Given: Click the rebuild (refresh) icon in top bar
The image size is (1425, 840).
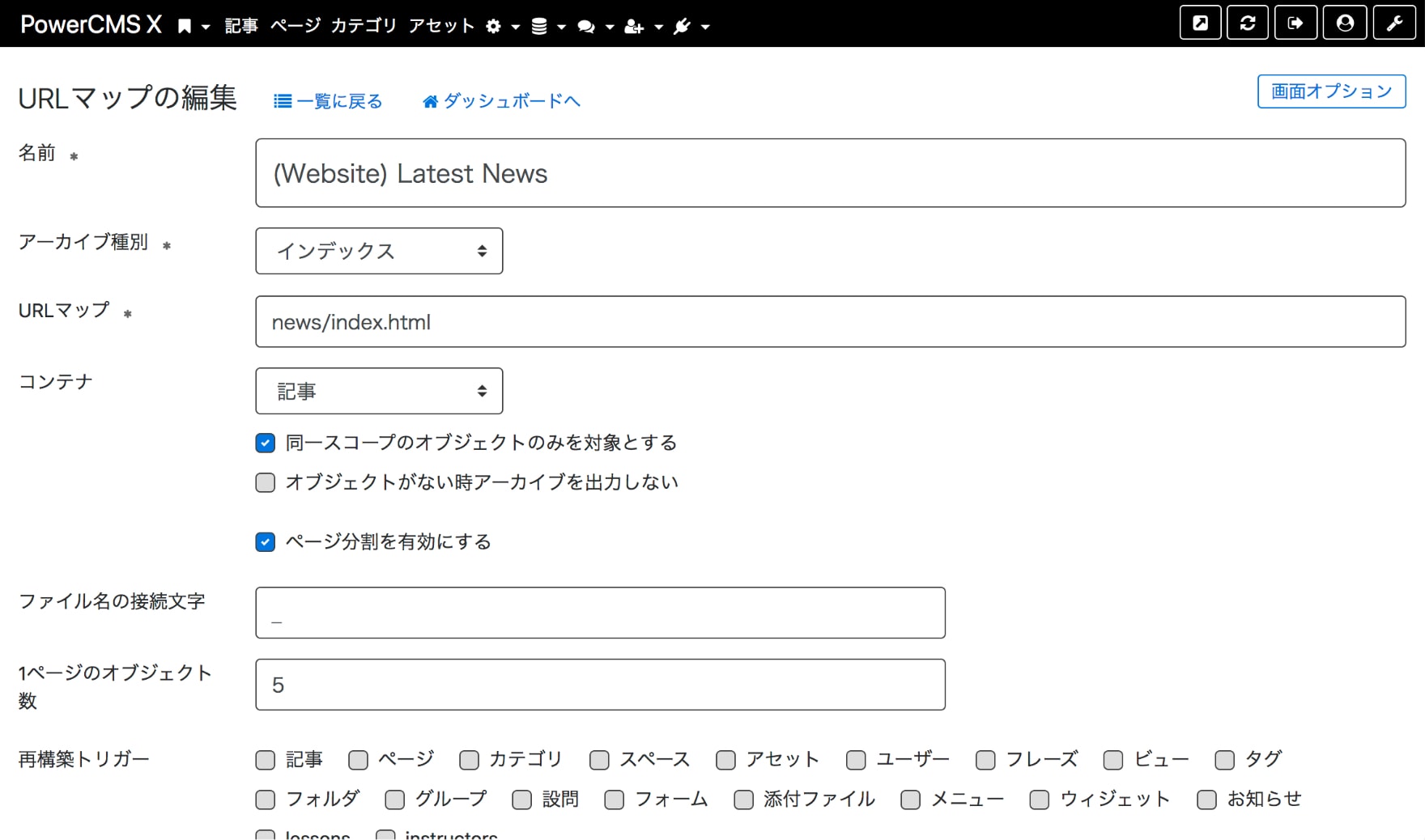Looking at the screenshot, I should (x=1248, y=23).
